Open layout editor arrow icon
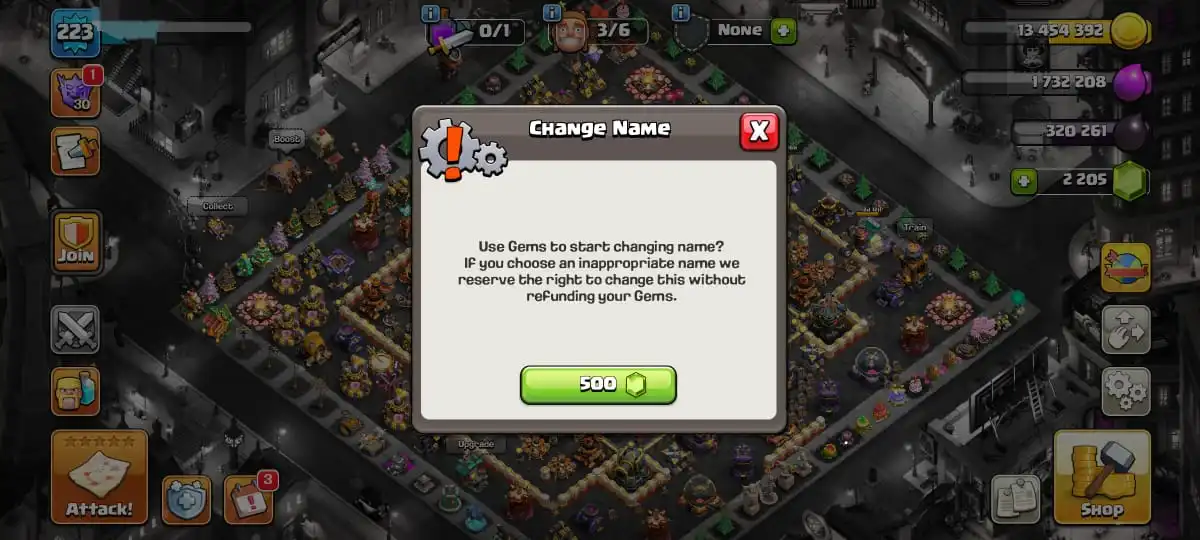This screenshot has height=540, width=1200. (x=1125, y=330)
